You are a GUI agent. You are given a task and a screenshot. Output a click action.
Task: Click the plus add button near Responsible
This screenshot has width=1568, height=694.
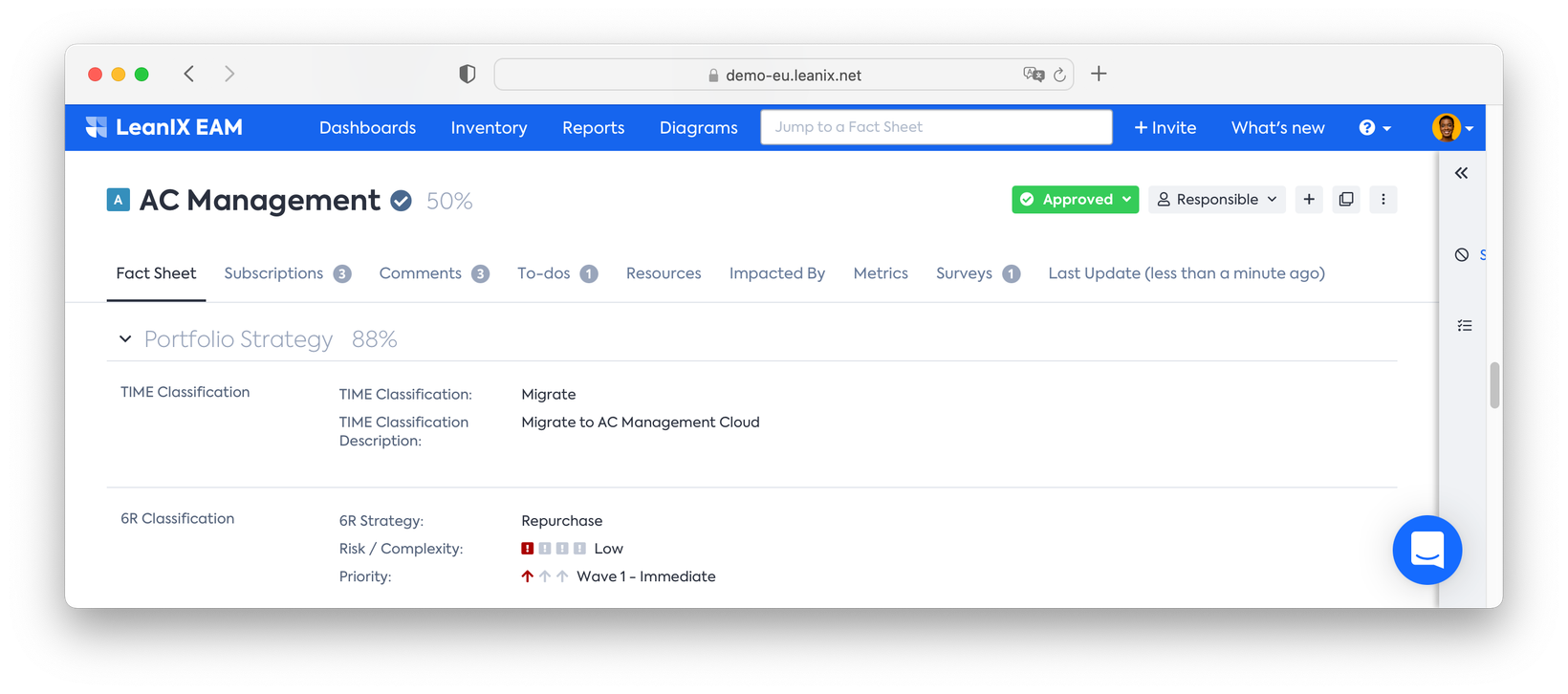(x=1309, y=199)
